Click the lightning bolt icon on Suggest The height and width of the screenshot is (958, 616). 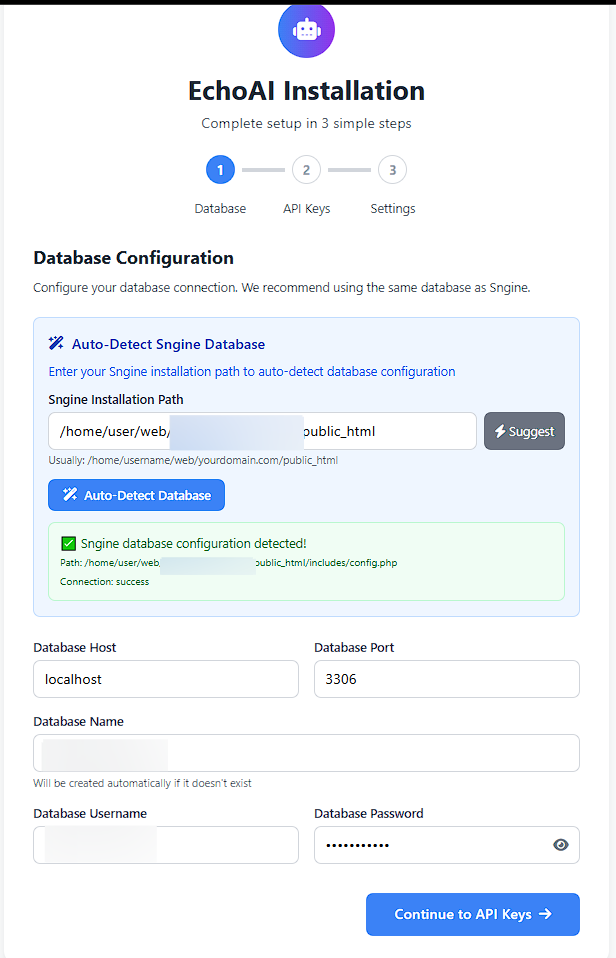click(x=501, y=432)
